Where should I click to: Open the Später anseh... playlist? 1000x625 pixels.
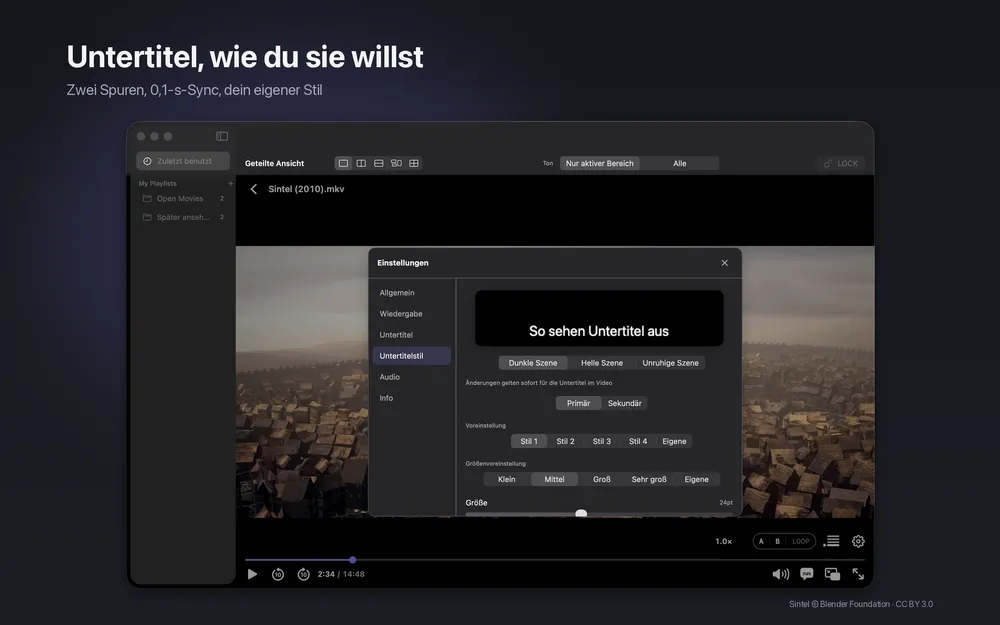click(x=183, y=217)
